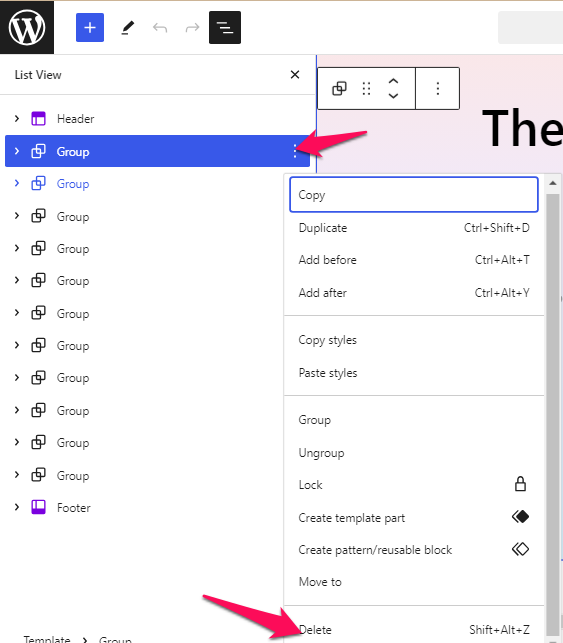
Task: Click the Group block type icon in toolbar
Action: (339, 89)
